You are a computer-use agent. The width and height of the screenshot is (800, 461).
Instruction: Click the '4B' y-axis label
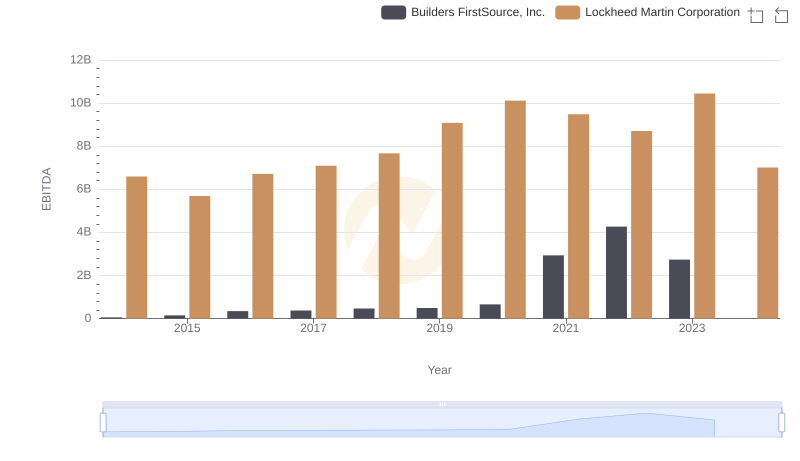tap(84, 232)
